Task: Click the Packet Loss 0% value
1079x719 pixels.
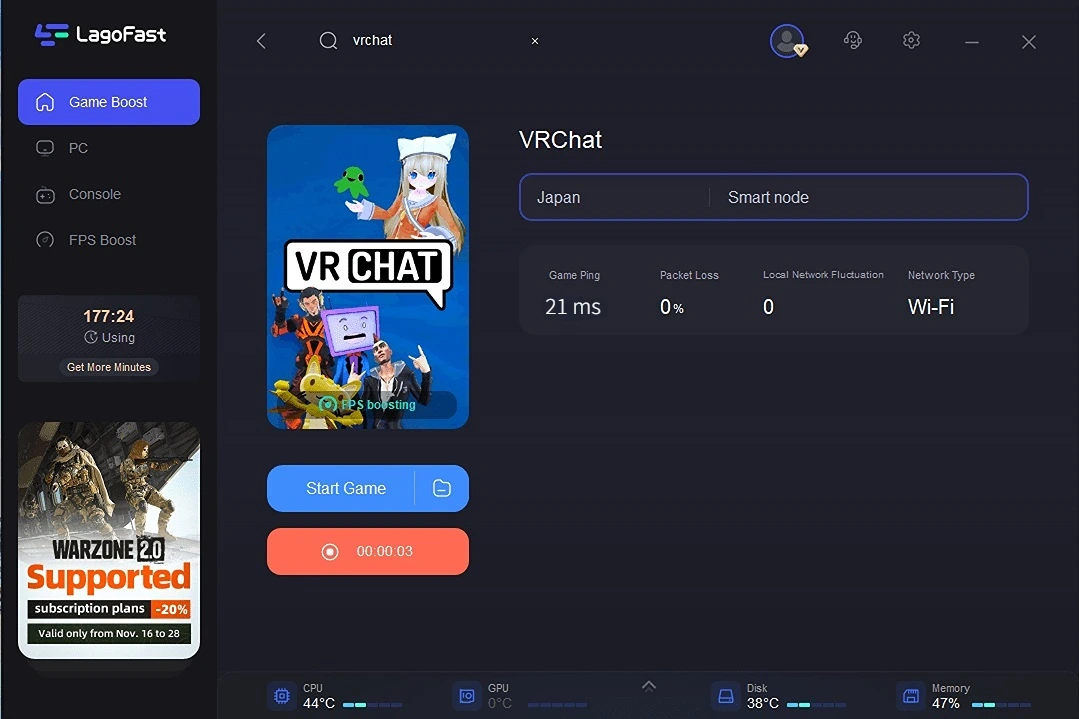Action: pyautogui.click(x=672, y=307)
